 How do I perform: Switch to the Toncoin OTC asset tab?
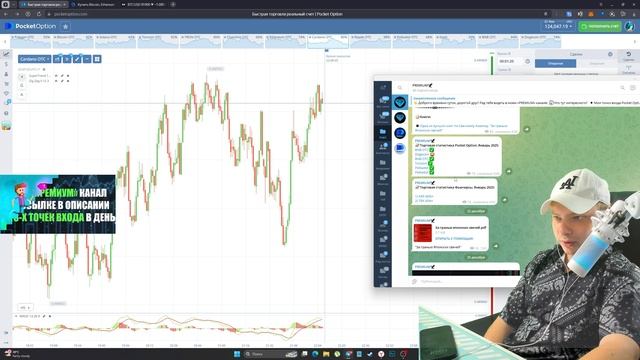coord(158,41)
